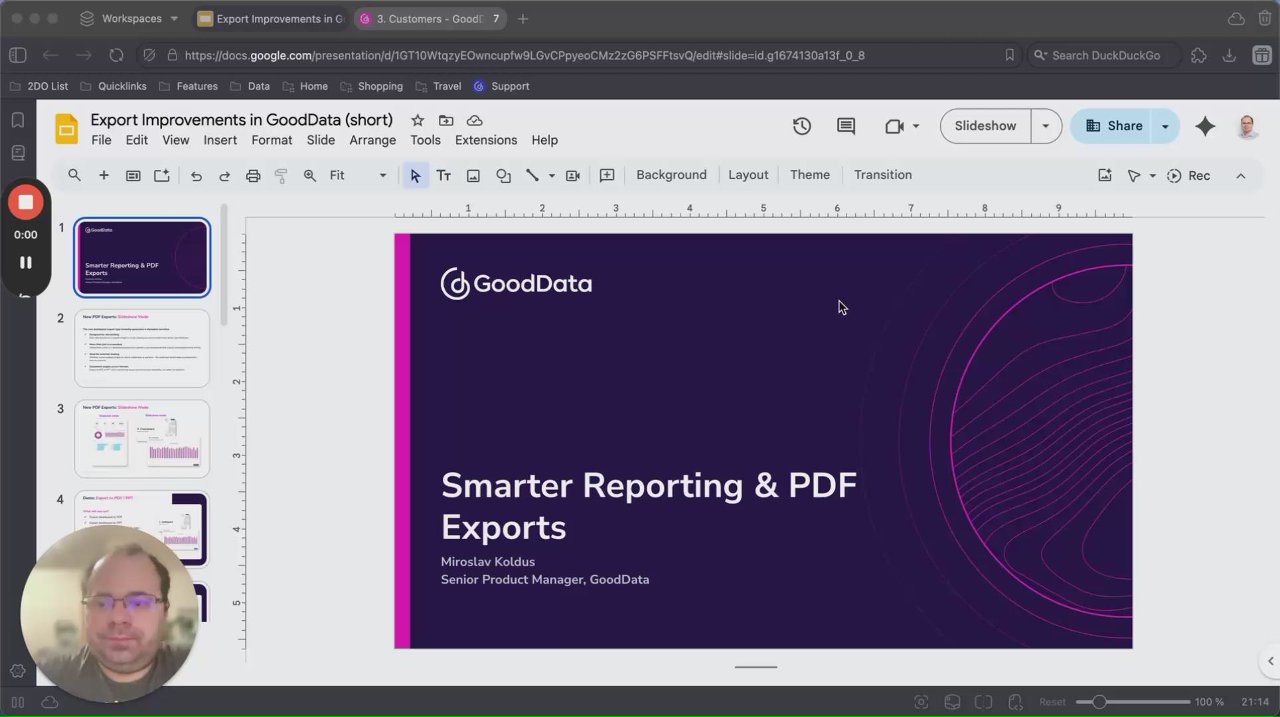
Task: Move the document to folder icon
Action: [x=446, y=120]
